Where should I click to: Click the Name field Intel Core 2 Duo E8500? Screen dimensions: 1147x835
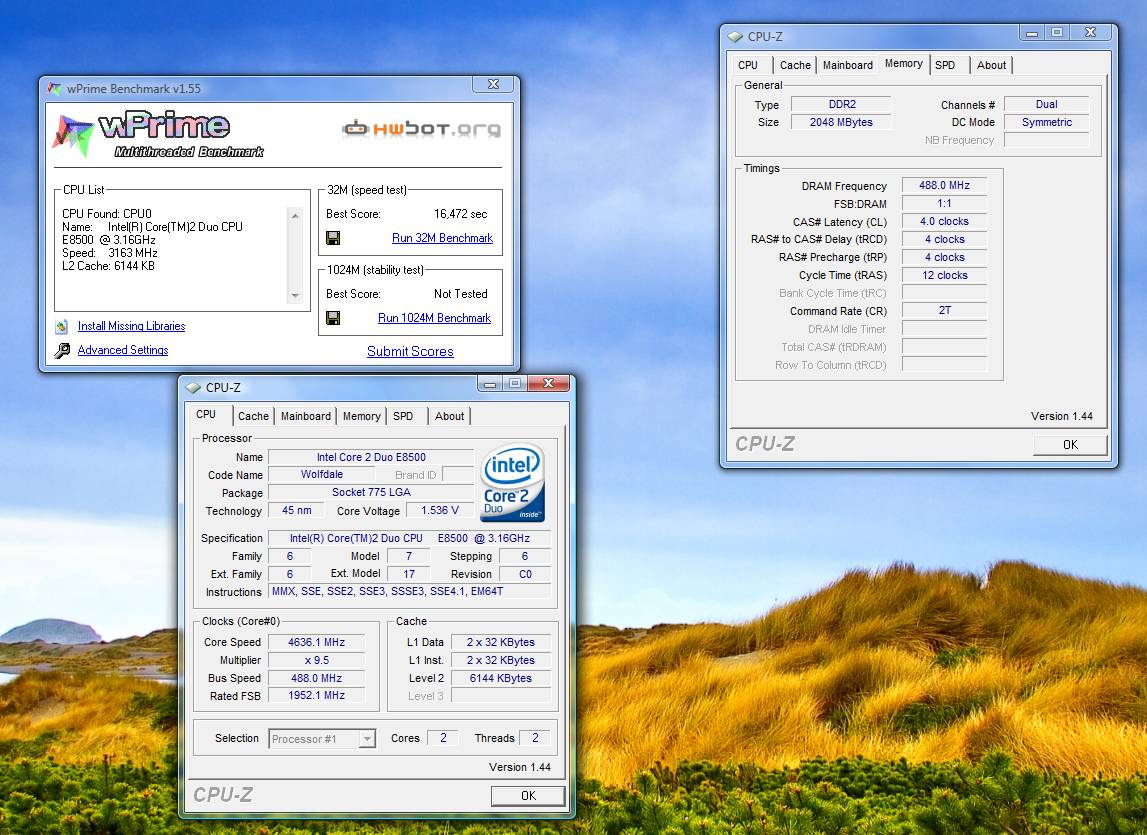coord(371,457)
